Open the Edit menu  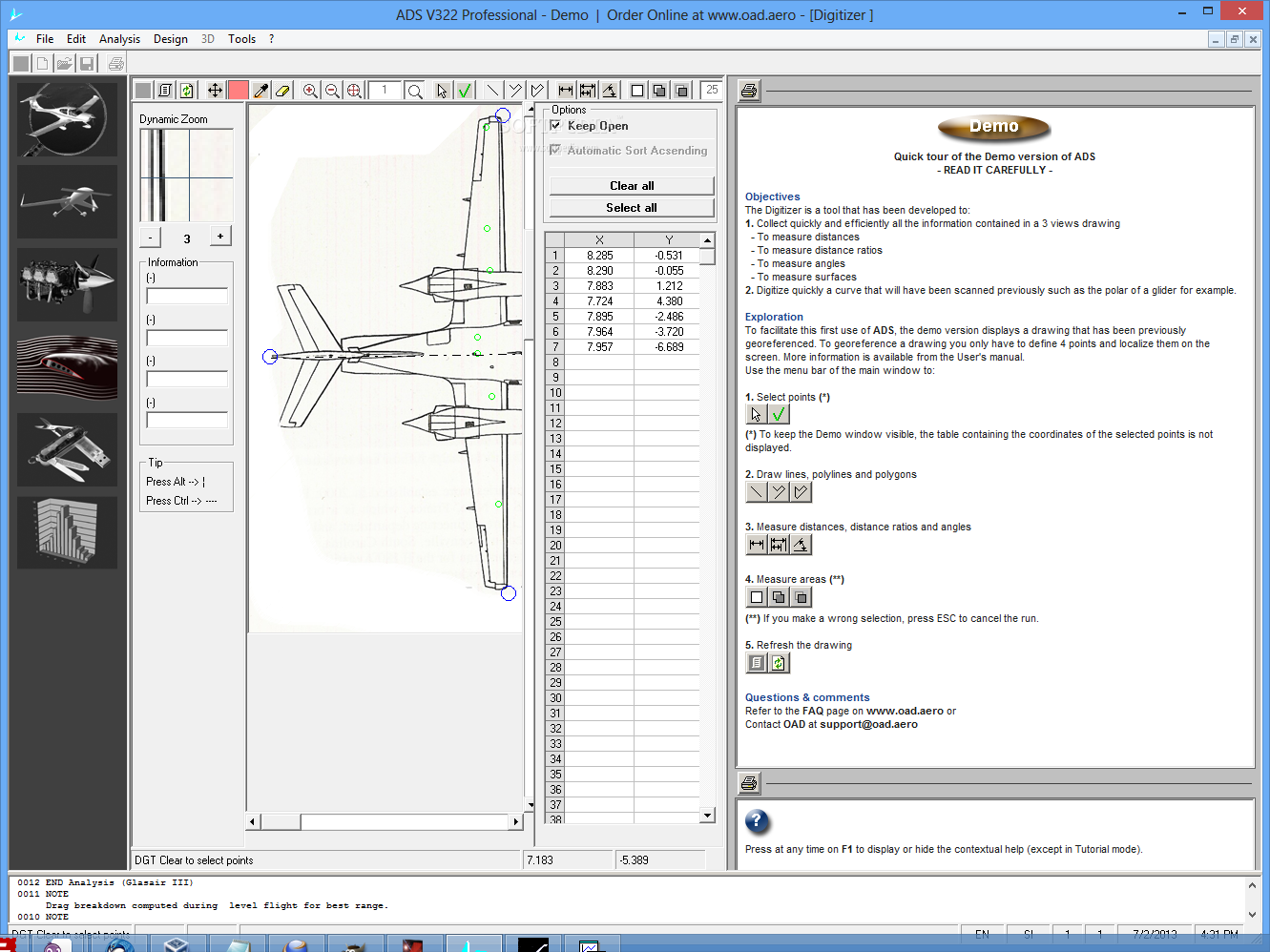pos(76,39)
